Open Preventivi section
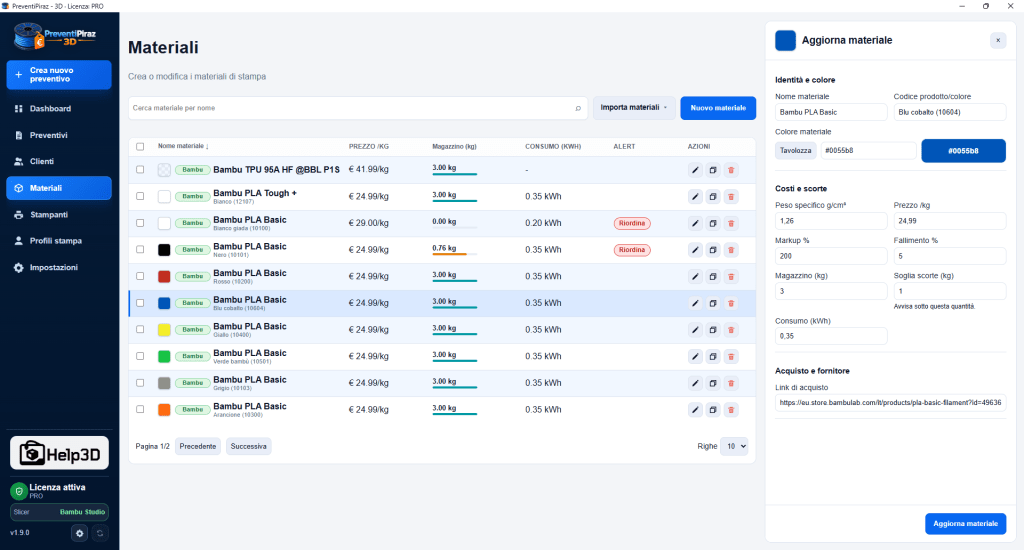This screenshot has width=1024, height=550. click(x=59, y=135)
